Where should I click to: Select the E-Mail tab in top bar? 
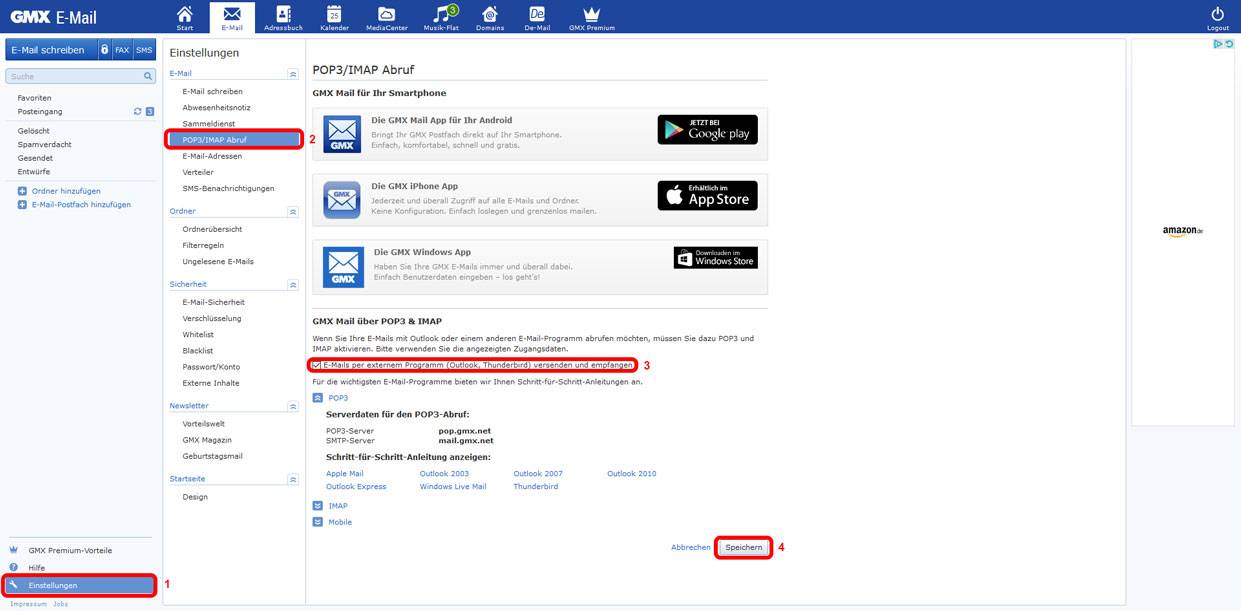pyautogui.click(x=232, y=17)
